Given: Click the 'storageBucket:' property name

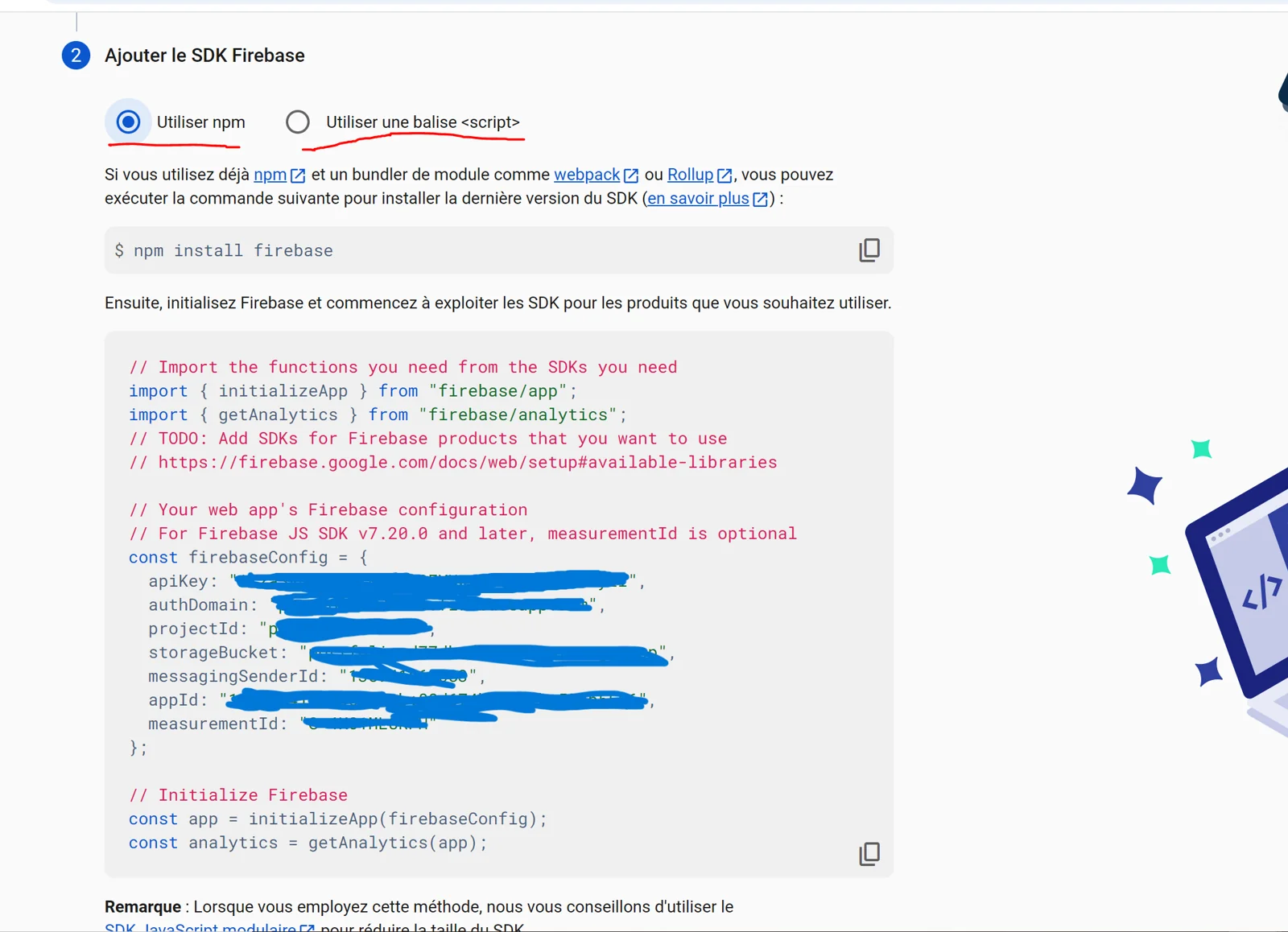Looking at the screenshot, I should (217, 652).
